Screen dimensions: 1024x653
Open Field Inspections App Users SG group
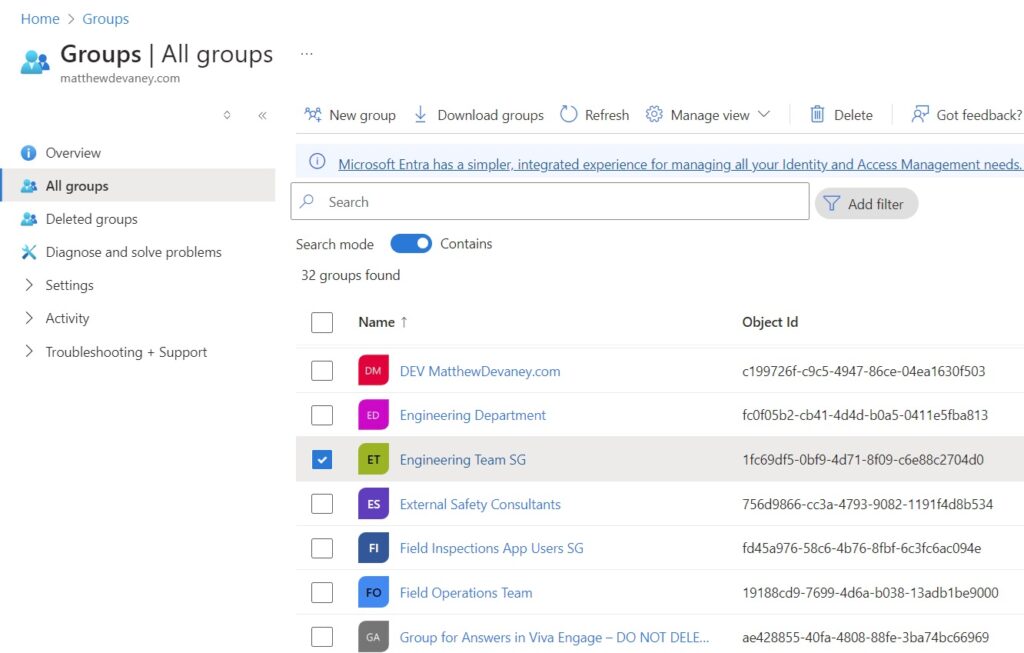[491, 549]
